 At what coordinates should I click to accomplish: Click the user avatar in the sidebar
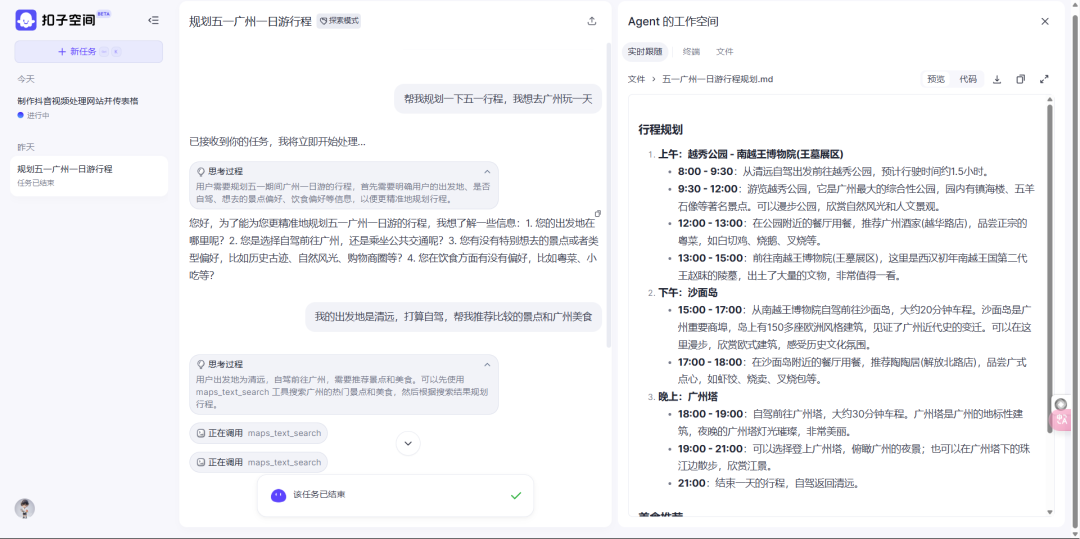pyautogui.click(x=25, y=509)
